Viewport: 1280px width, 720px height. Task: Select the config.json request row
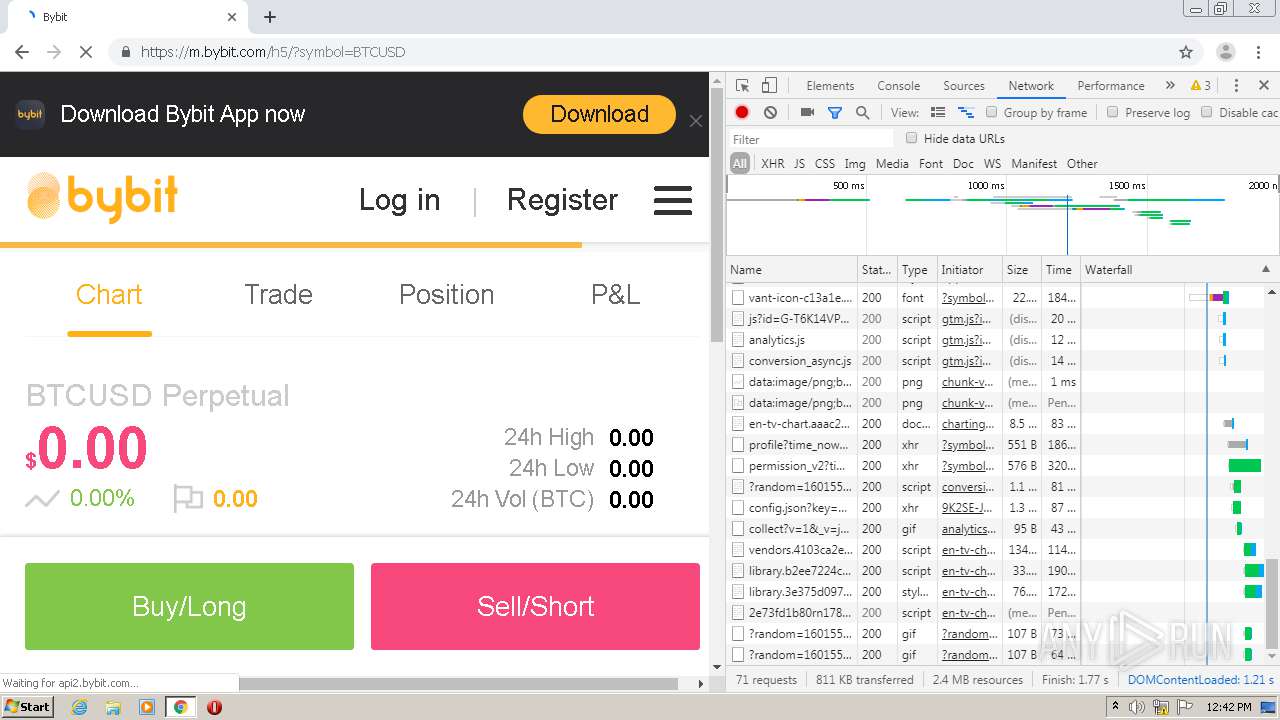[797, 508]
